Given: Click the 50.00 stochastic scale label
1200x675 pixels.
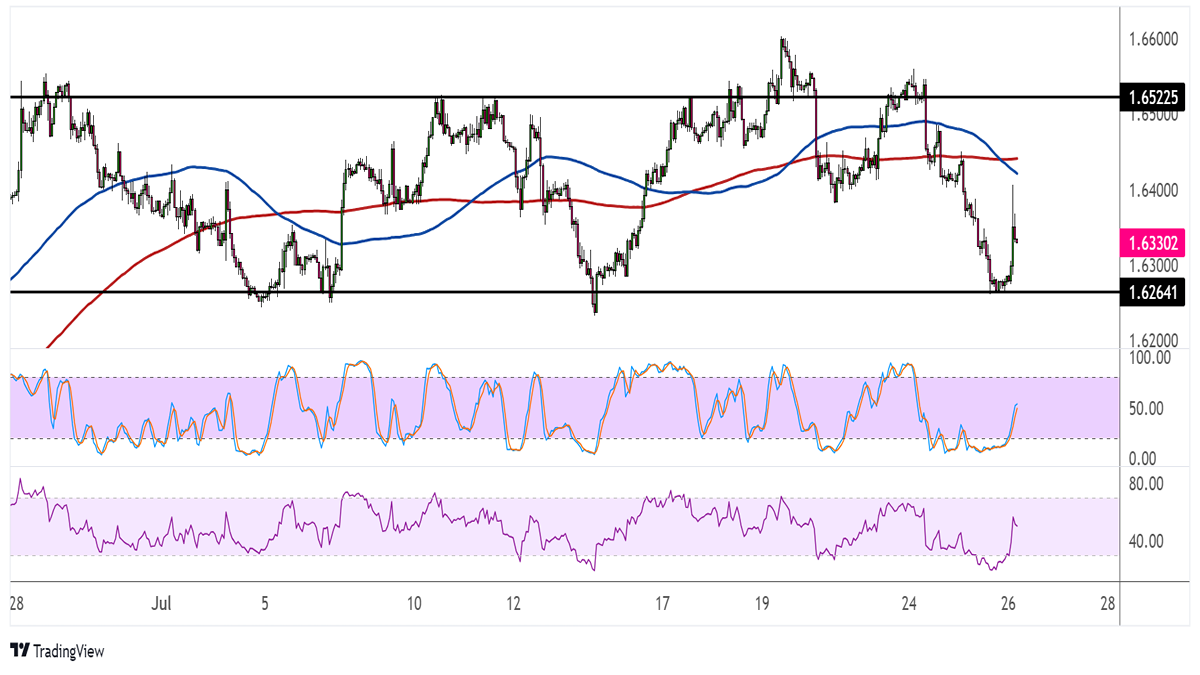Looking at the screenshot, I should (x=1146, y=408).
